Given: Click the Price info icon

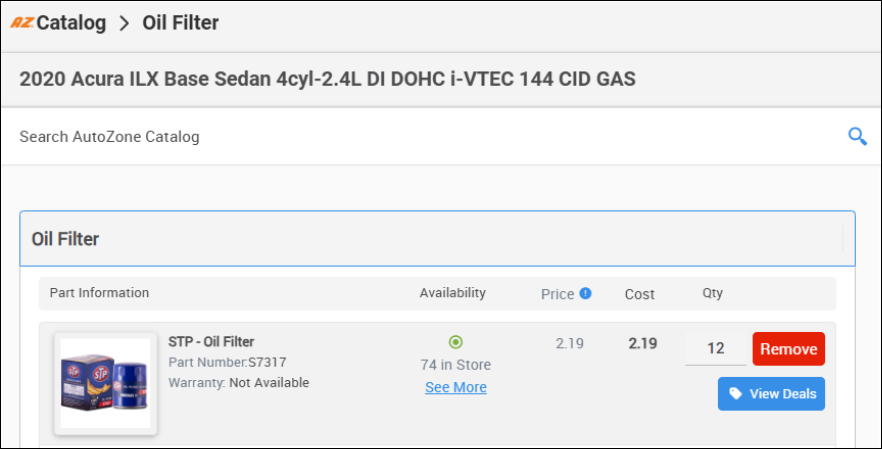Looking at the screenshot, I should pos(586,293).
